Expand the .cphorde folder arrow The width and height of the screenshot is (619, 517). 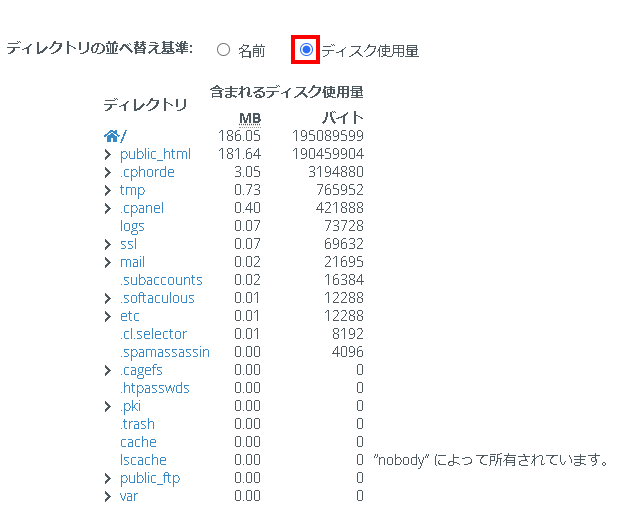tap(108, 172)
